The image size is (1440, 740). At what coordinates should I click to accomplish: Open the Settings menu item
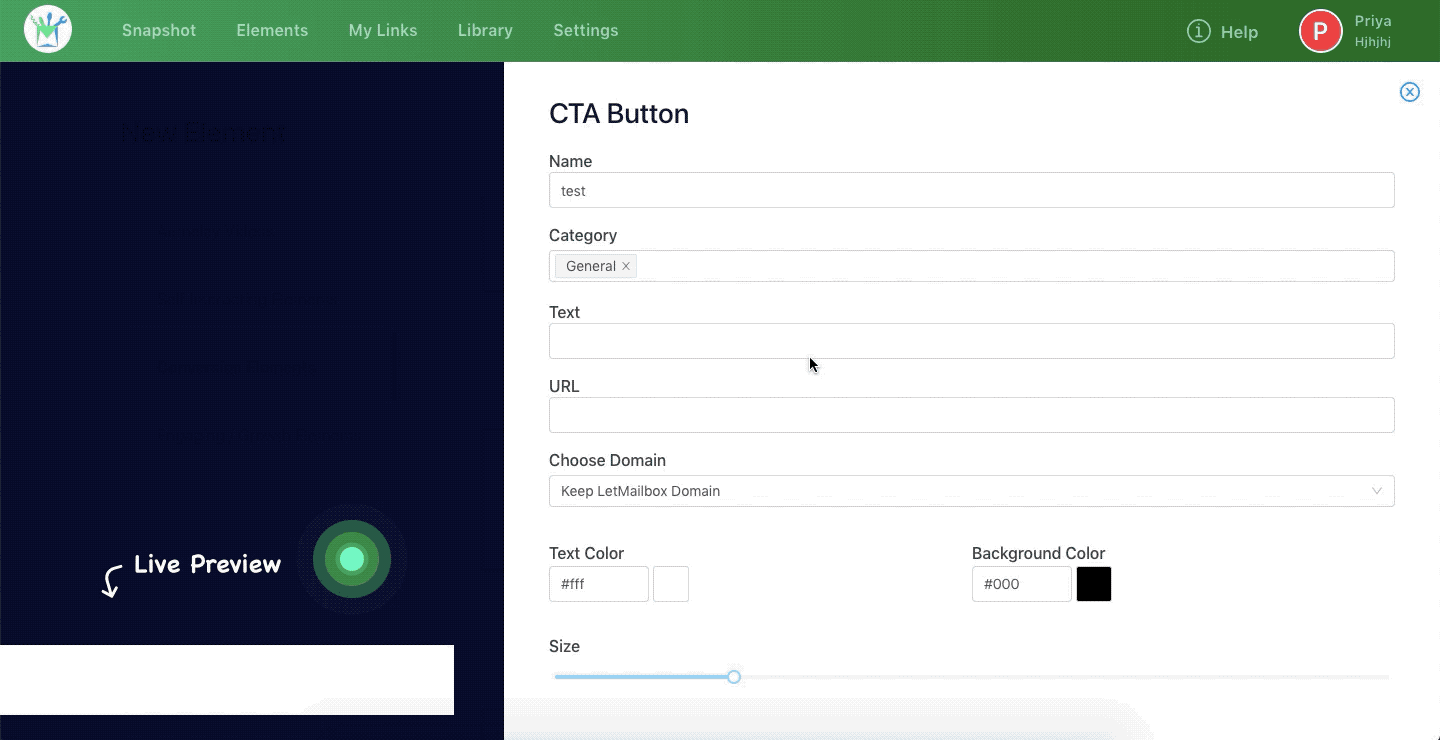tap(586, 30)
